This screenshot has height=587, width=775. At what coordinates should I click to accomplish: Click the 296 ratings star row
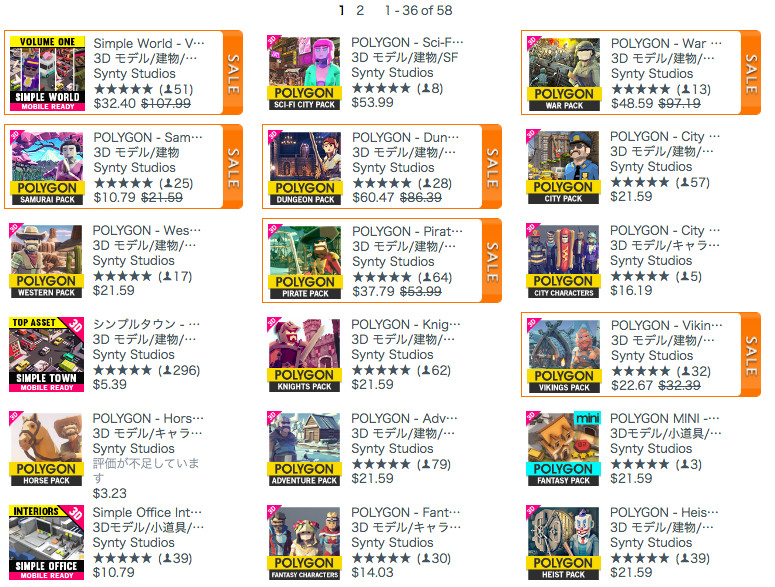coord(146,370)
